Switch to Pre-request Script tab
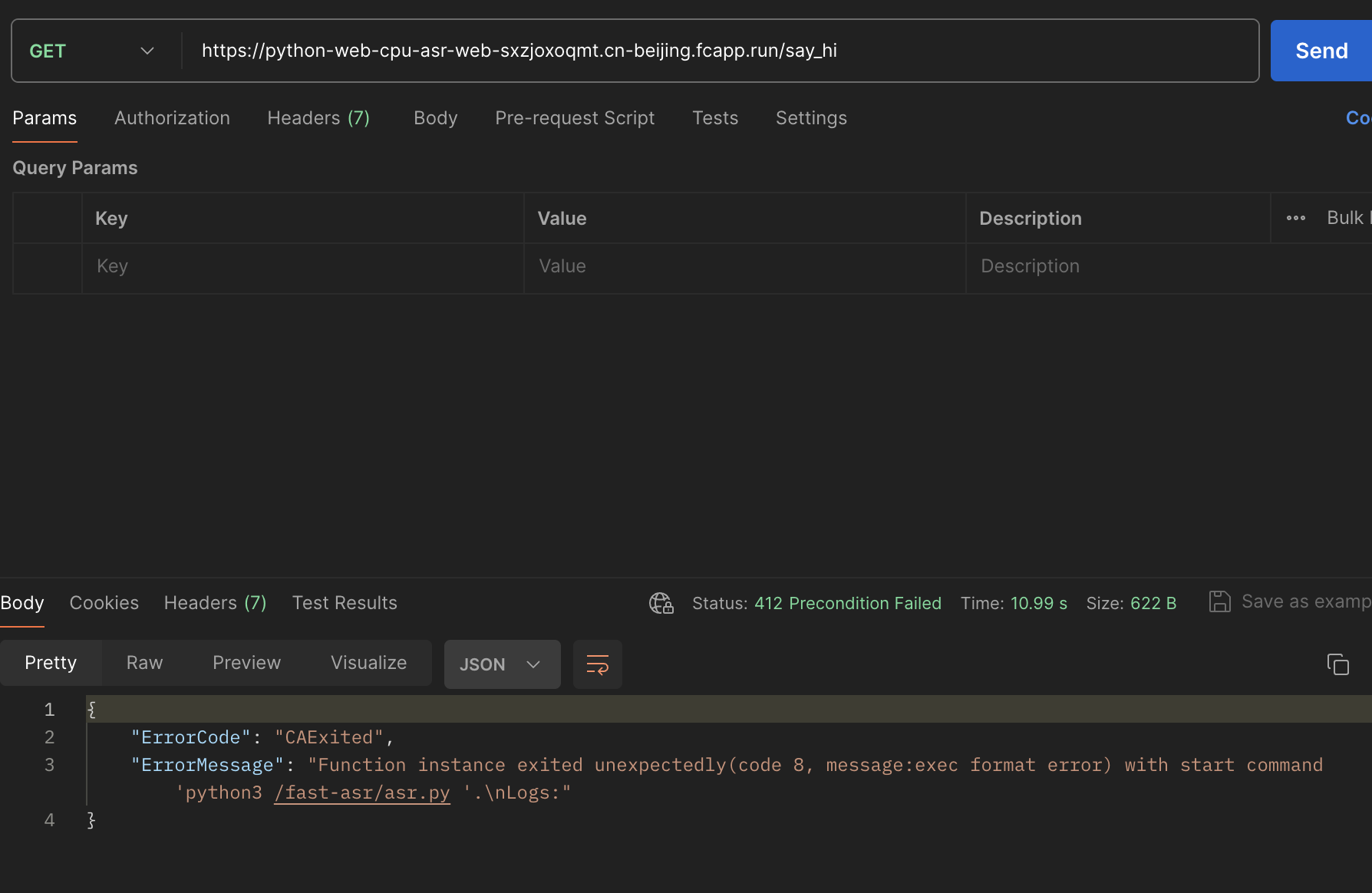The height and width of the screenshot is (893, 1372). click(x=575, y=118)
